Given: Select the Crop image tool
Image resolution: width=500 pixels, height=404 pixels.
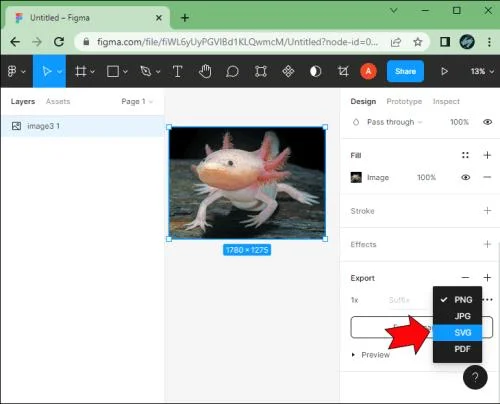Looking at the screenshot, I should [343, 71].
